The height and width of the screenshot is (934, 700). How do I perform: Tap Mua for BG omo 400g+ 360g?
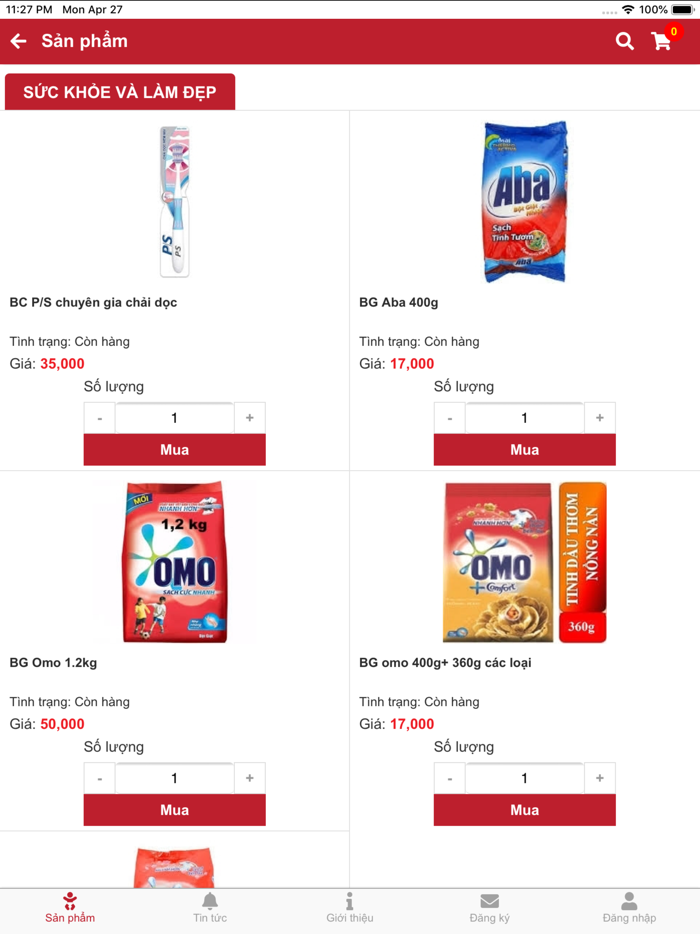click(524, 810)
